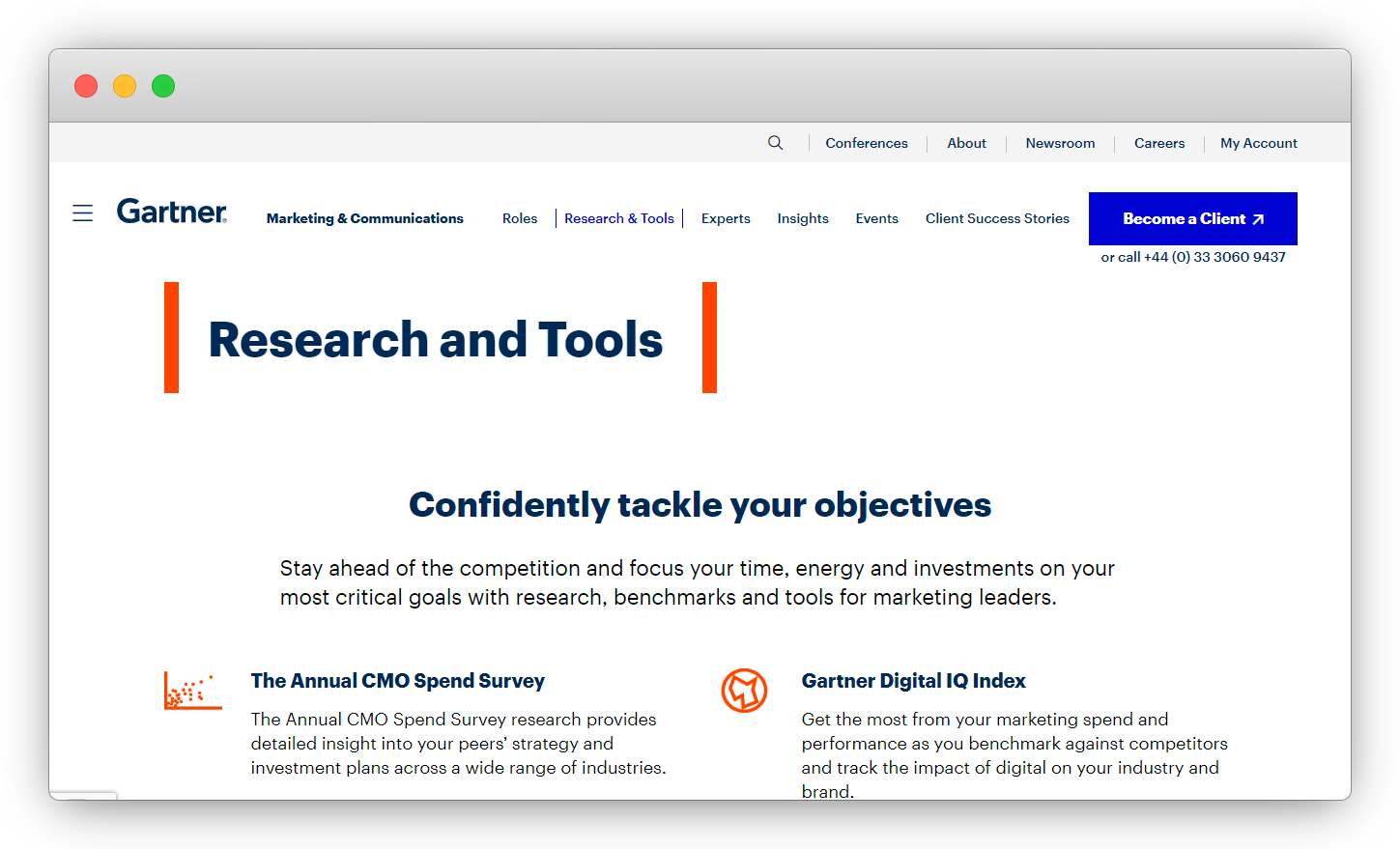Open The Annual CMO Spend Survey link

[397, 680]
